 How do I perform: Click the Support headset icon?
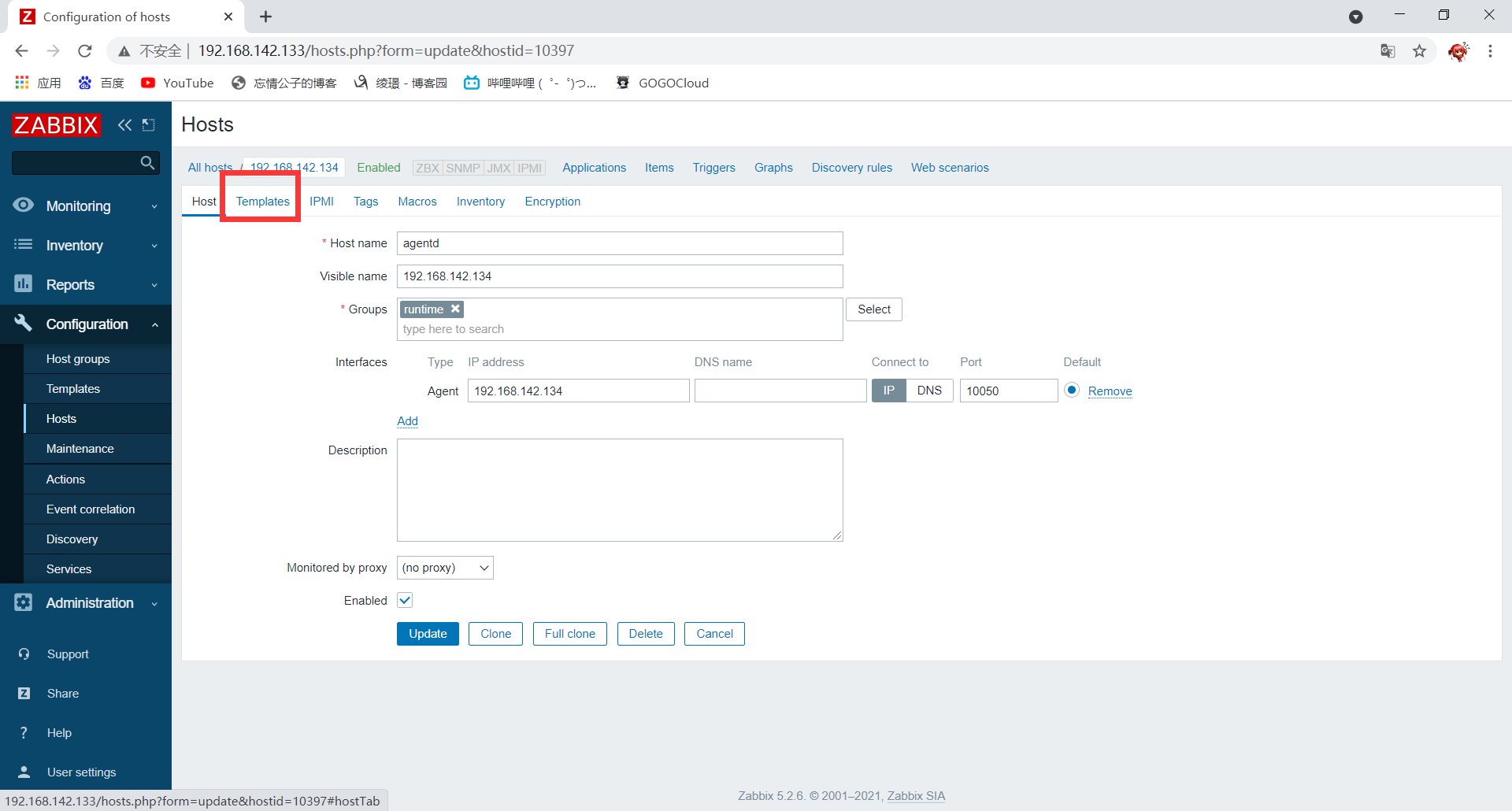pyautogui.click(x=24, y=654)
